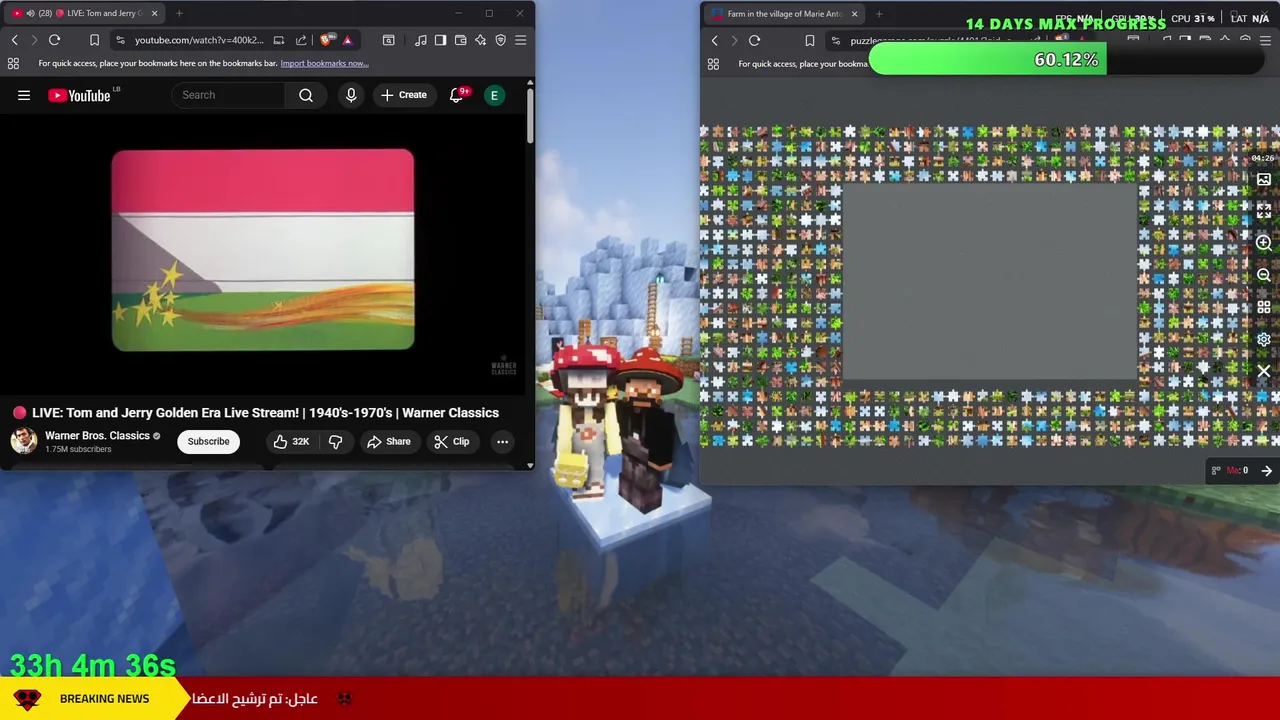
Task: Open YouTube notifications bell
Action: 457,95
